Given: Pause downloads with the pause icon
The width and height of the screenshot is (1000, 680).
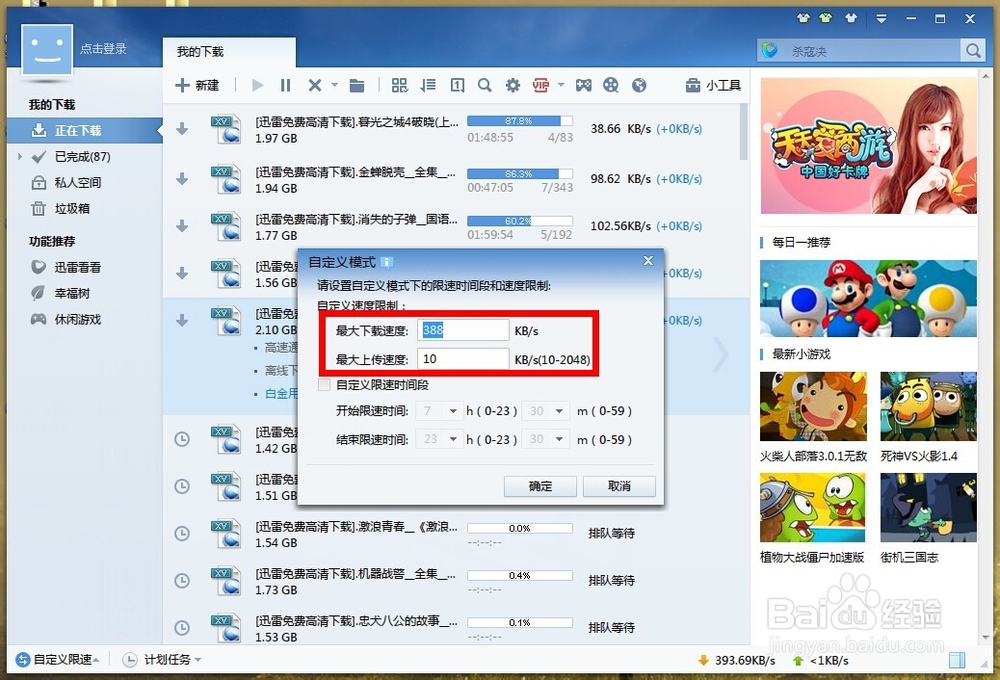Looking at the screenshot, I should pos(285,85).
